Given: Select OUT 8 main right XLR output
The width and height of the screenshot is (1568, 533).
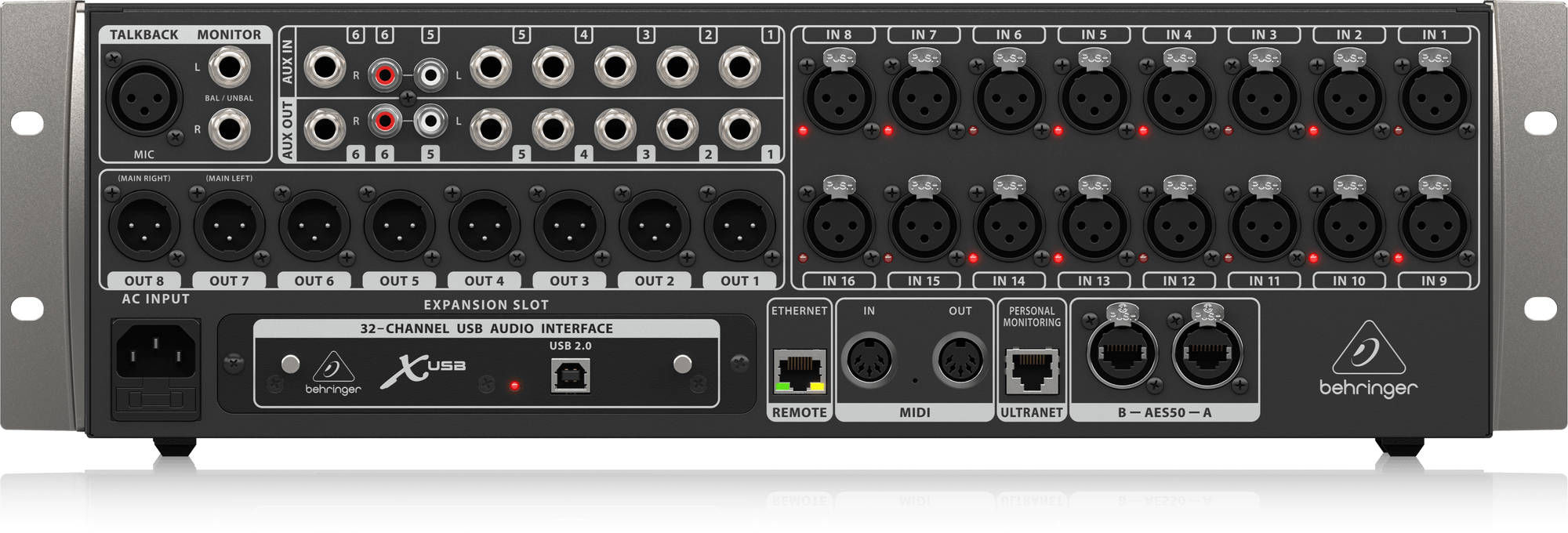Looking at the screenshot, I should click(143, 226).
